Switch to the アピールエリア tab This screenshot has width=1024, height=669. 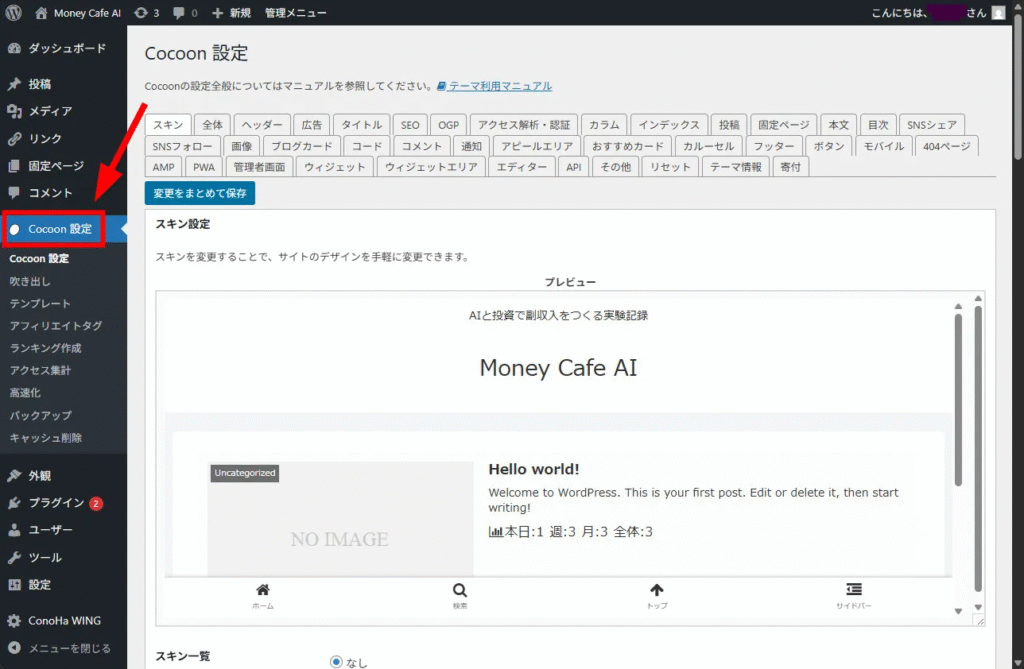pyautogui.click(x=537, y=146)
